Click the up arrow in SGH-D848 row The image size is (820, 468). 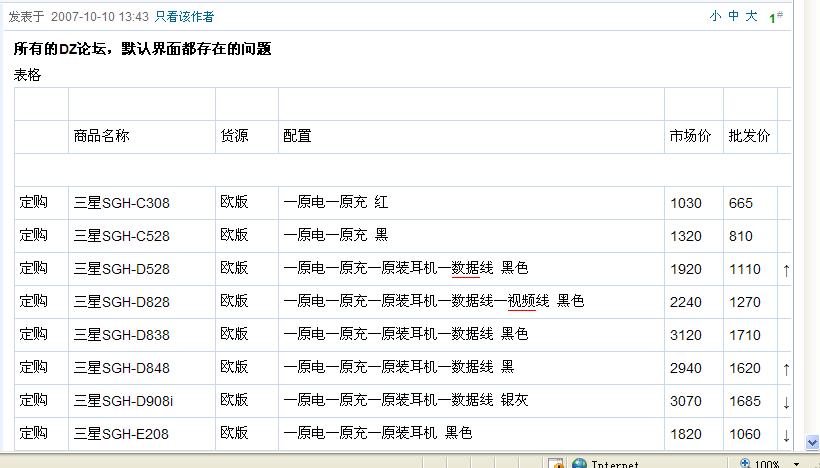pos(786,369)
